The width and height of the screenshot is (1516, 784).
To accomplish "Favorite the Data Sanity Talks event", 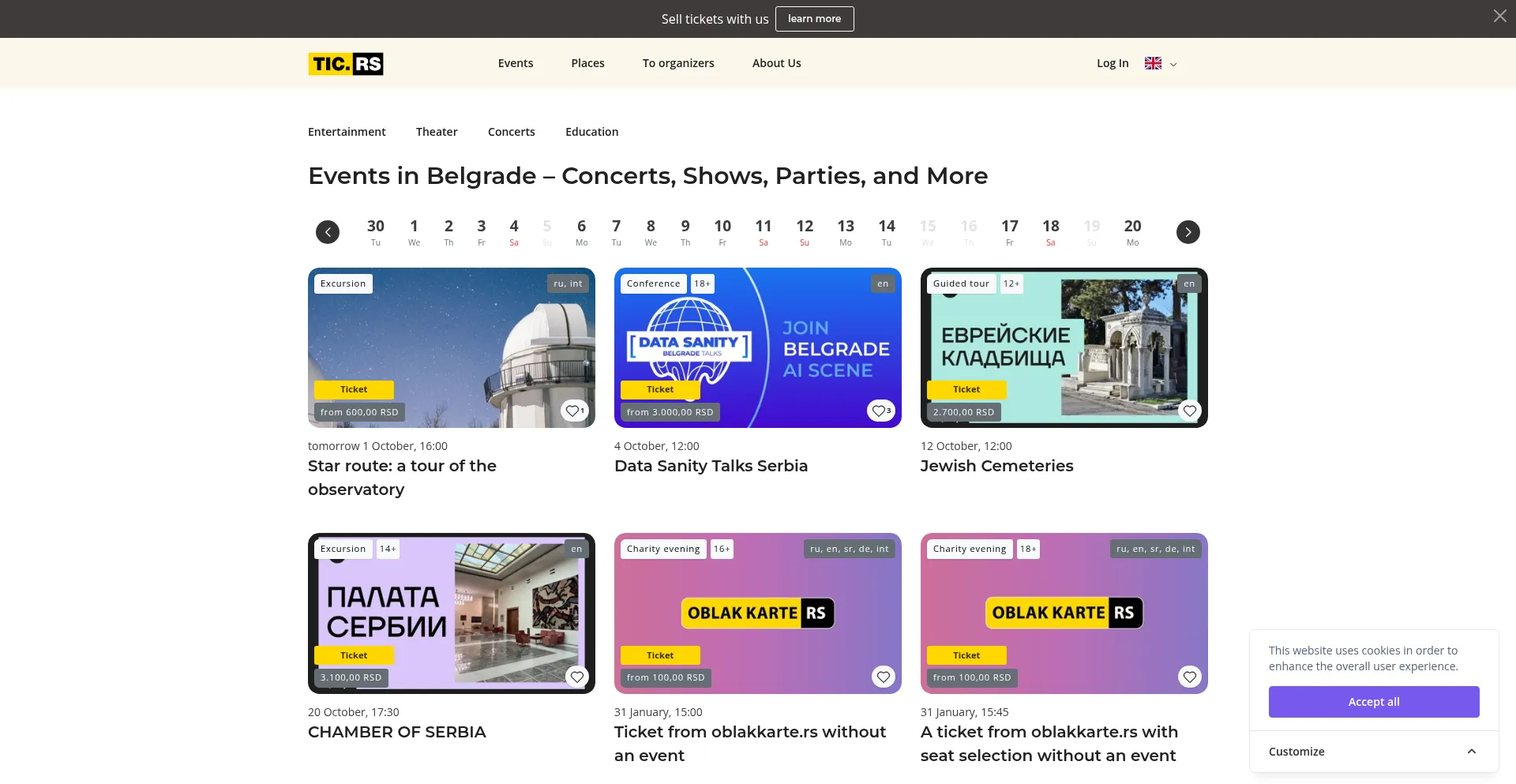I will (x=881, y=411).
